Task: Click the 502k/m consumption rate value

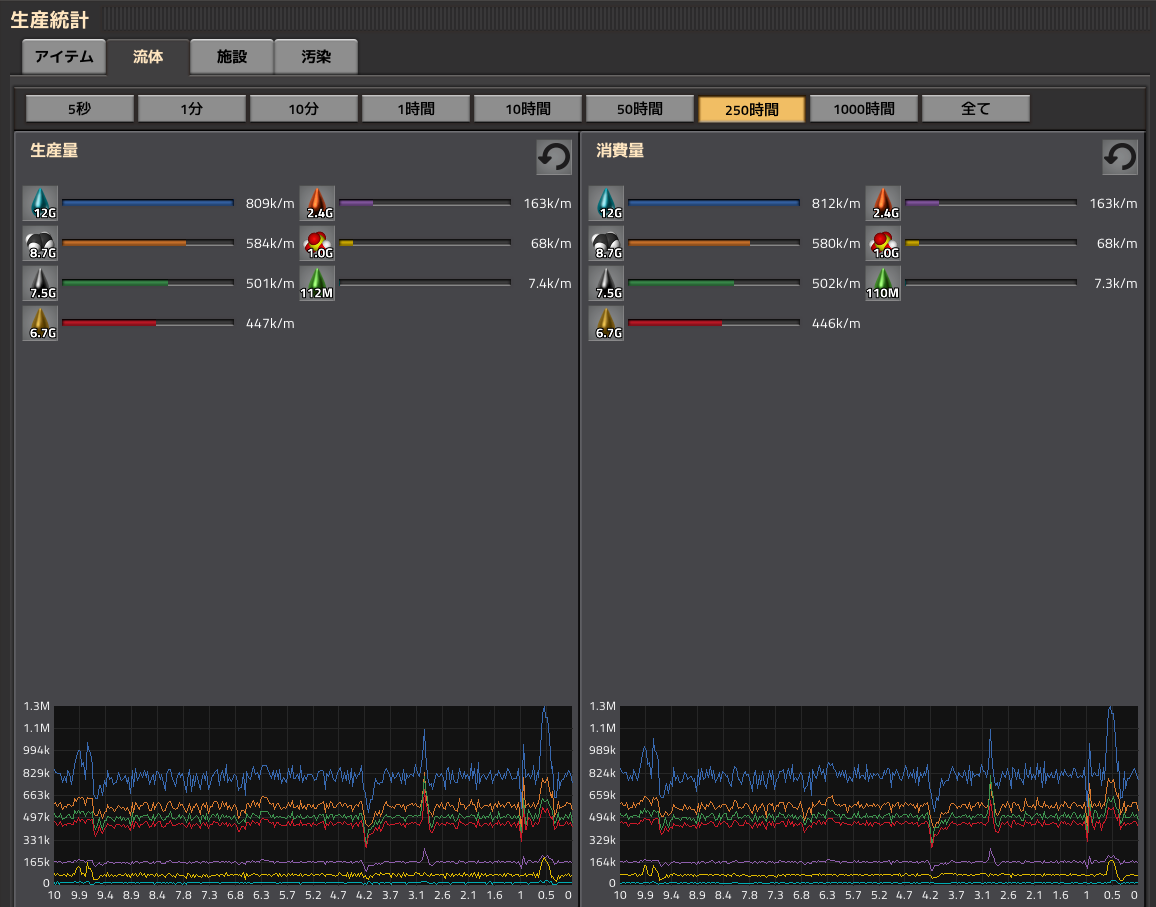Action: pyautogui.click(x=836, y=283)
